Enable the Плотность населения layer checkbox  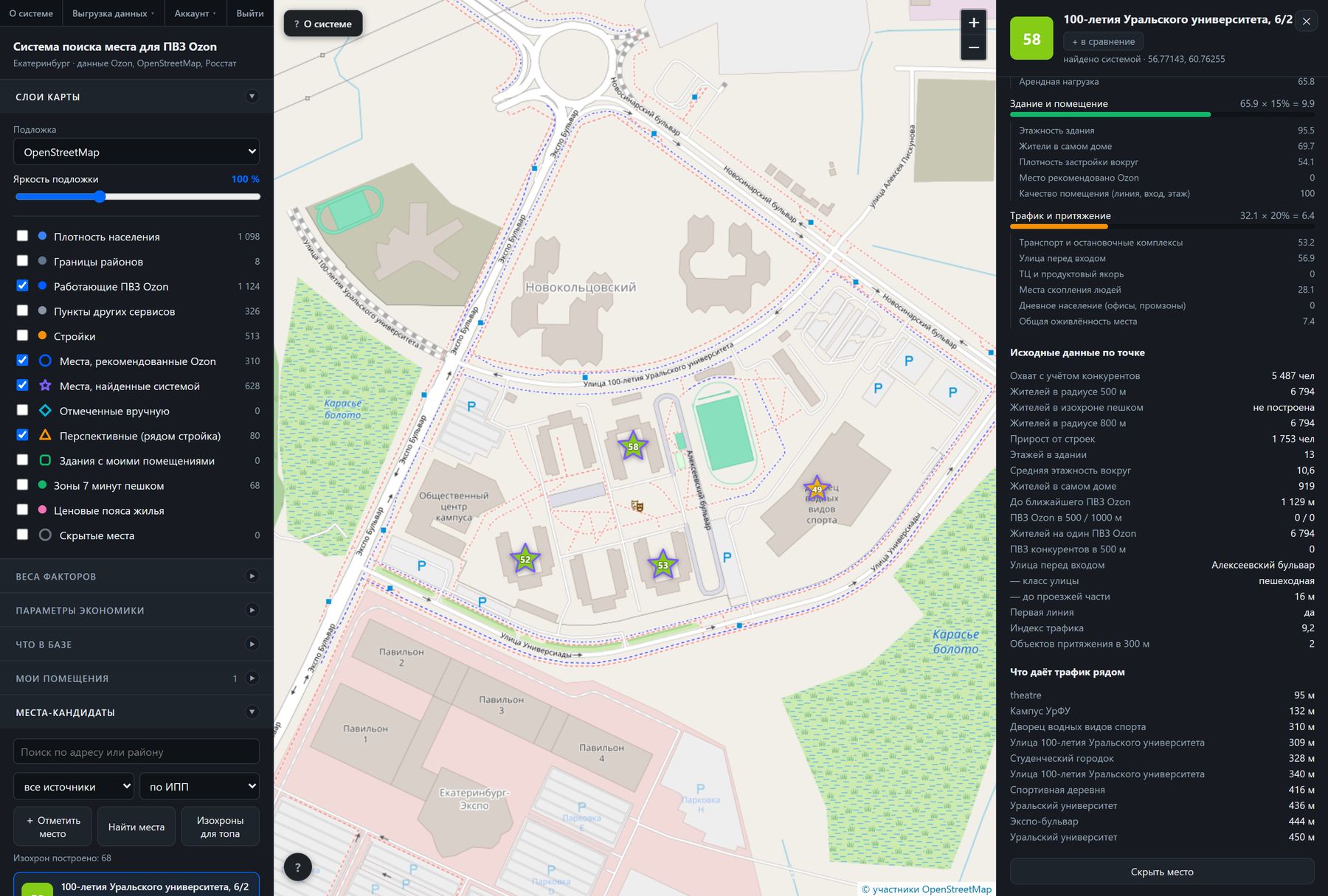coord(22,236)
